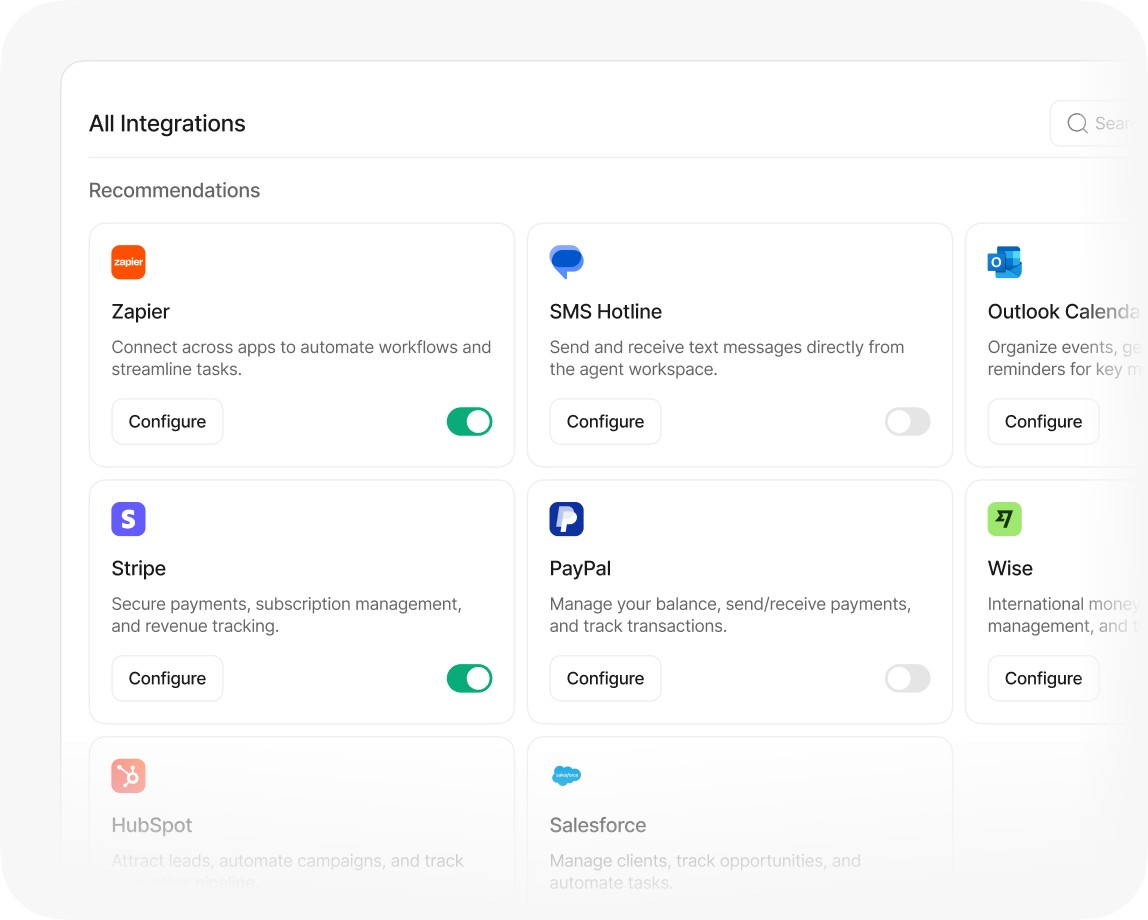Disable the Zapier integration toggle

pos(469,422)
